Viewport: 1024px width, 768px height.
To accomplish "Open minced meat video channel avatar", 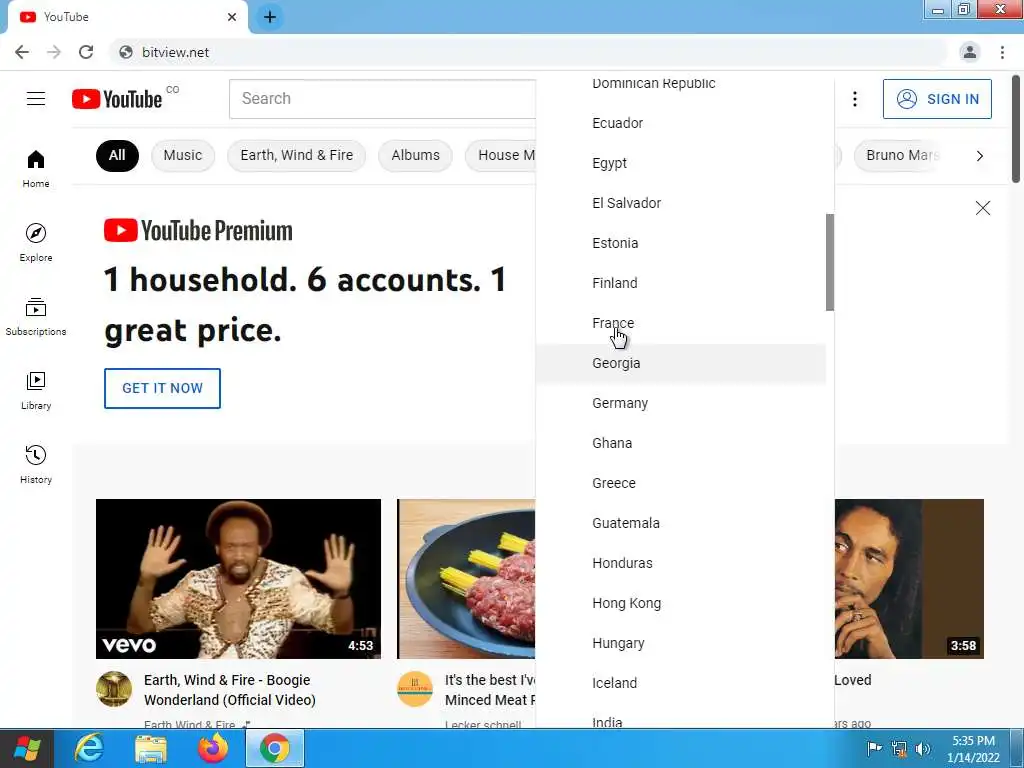I will tap(415, 689).
